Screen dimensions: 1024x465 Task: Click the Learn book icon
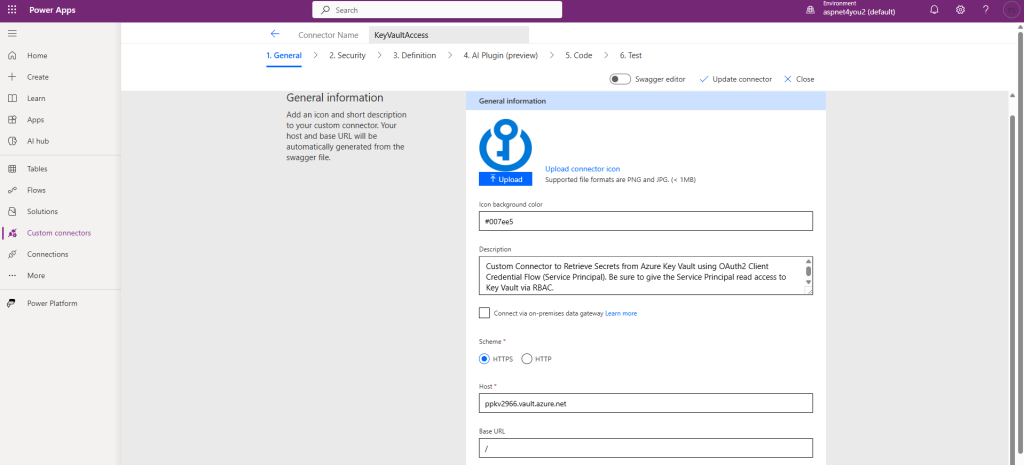[12, 99]
